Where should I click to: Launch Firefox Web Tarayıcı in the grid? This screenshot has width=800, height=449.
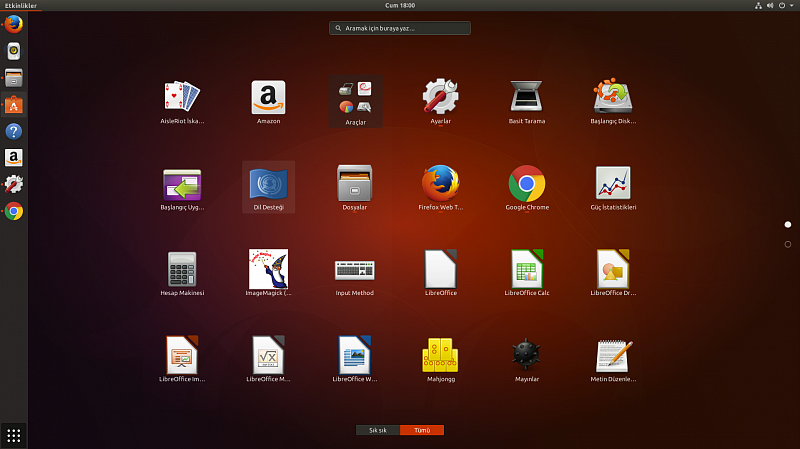point(441,187)
